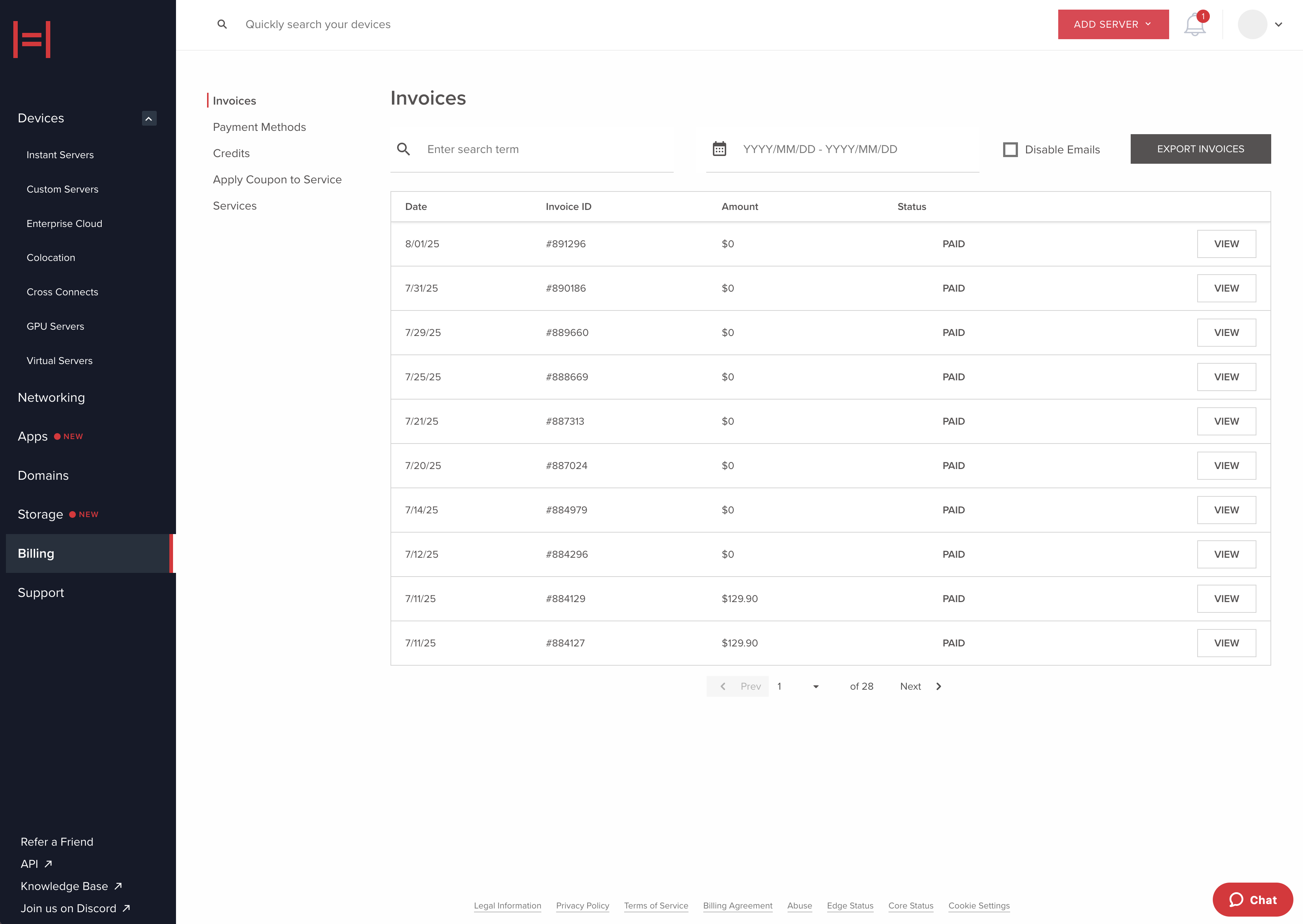View invoice #884129
This screenshot has width=1303, height=924.
1226,599
